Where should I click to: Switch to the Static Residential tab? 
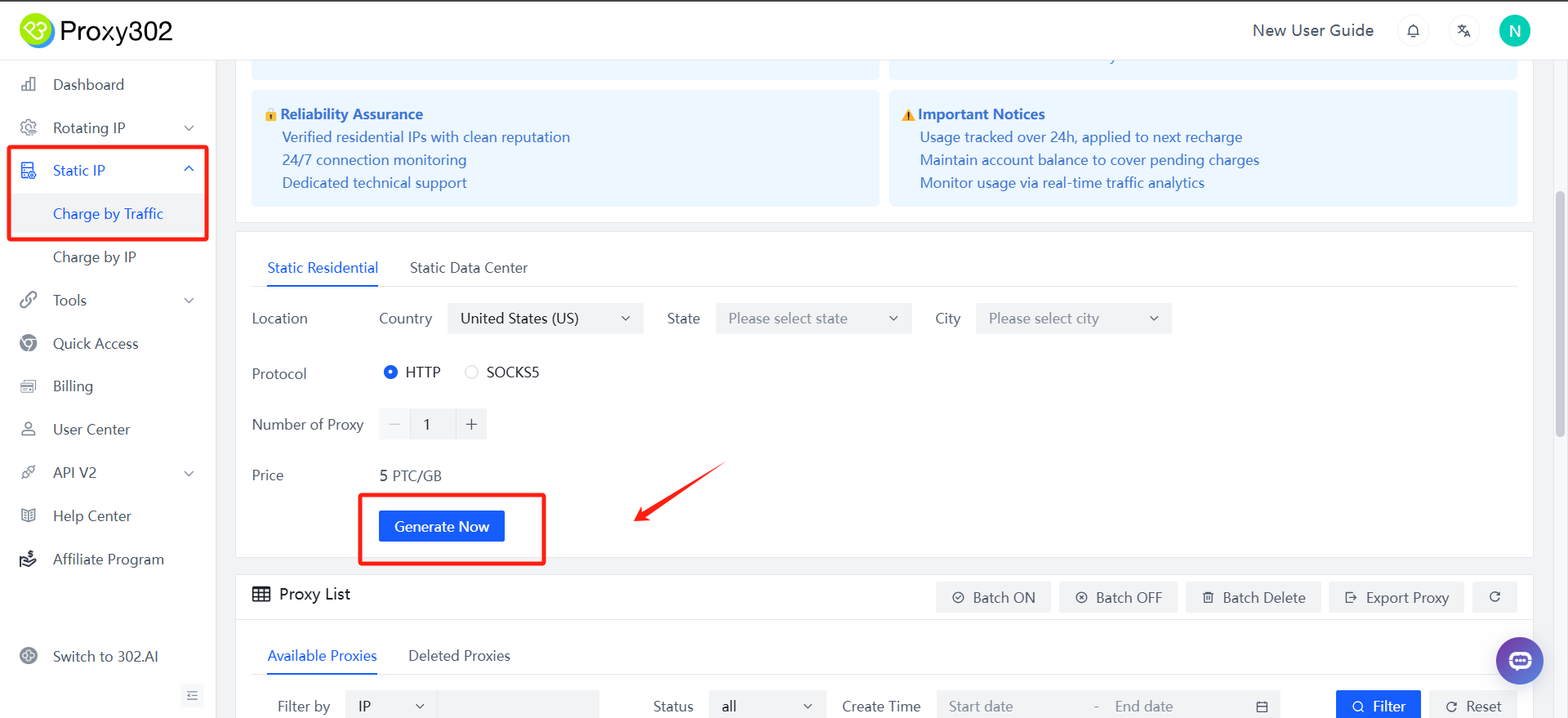coord(323,268)
